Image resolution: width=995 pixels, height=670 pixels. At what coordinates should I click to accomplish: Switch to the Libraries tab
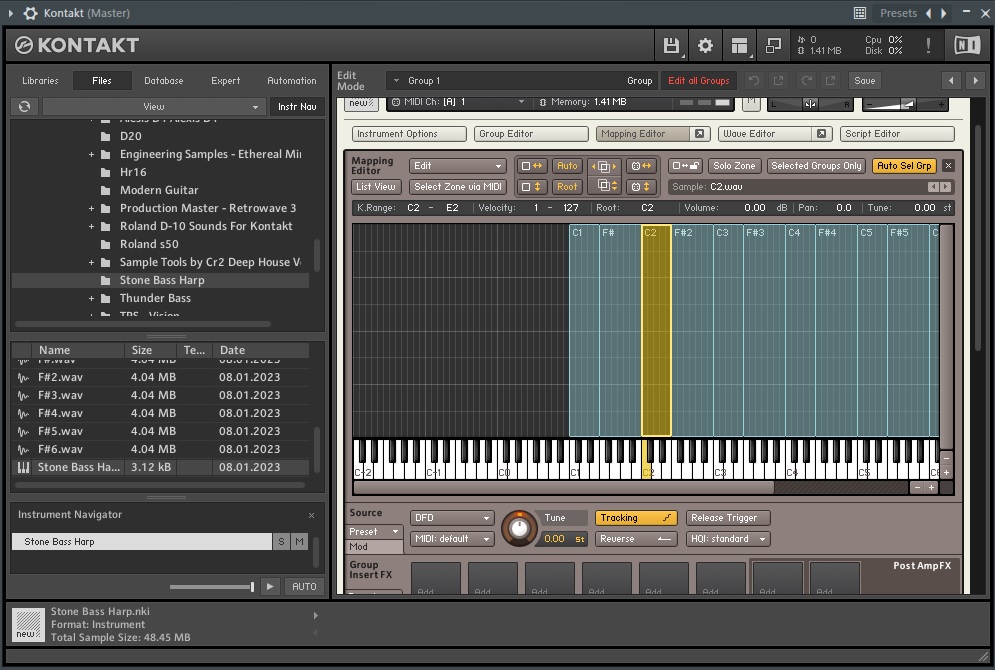click(40, 81)
